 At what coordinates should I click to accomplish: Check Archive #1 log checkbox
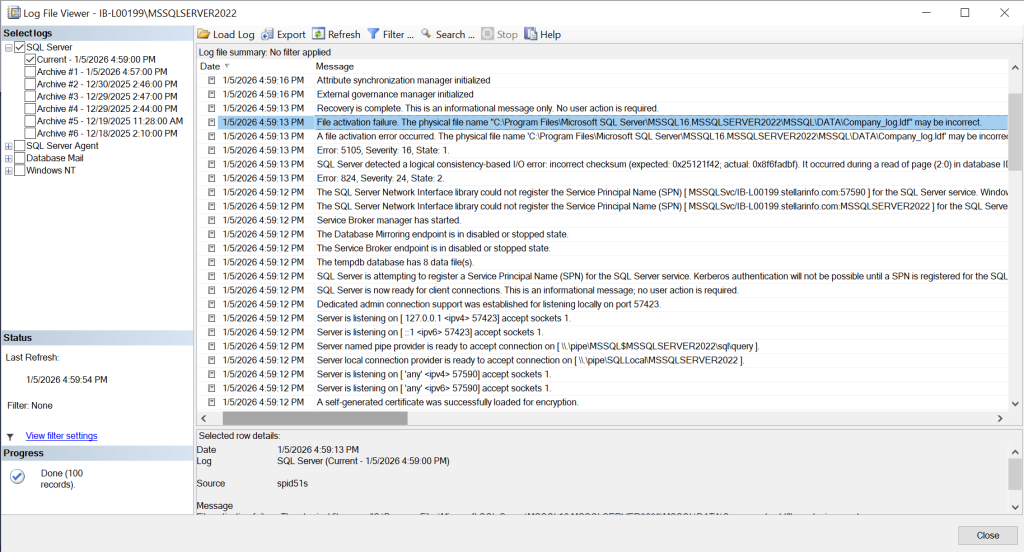(x=31, y=72)
